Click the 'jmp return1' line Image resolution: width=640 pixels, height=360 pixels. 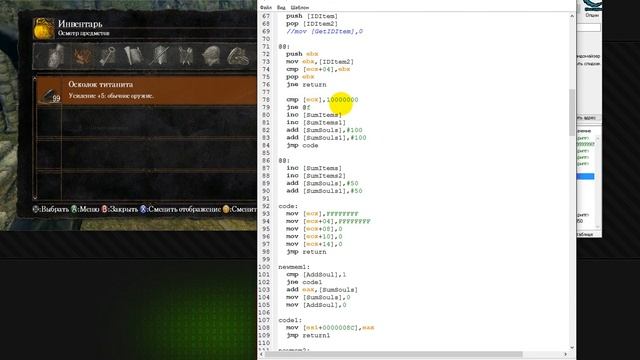point(308,336)
